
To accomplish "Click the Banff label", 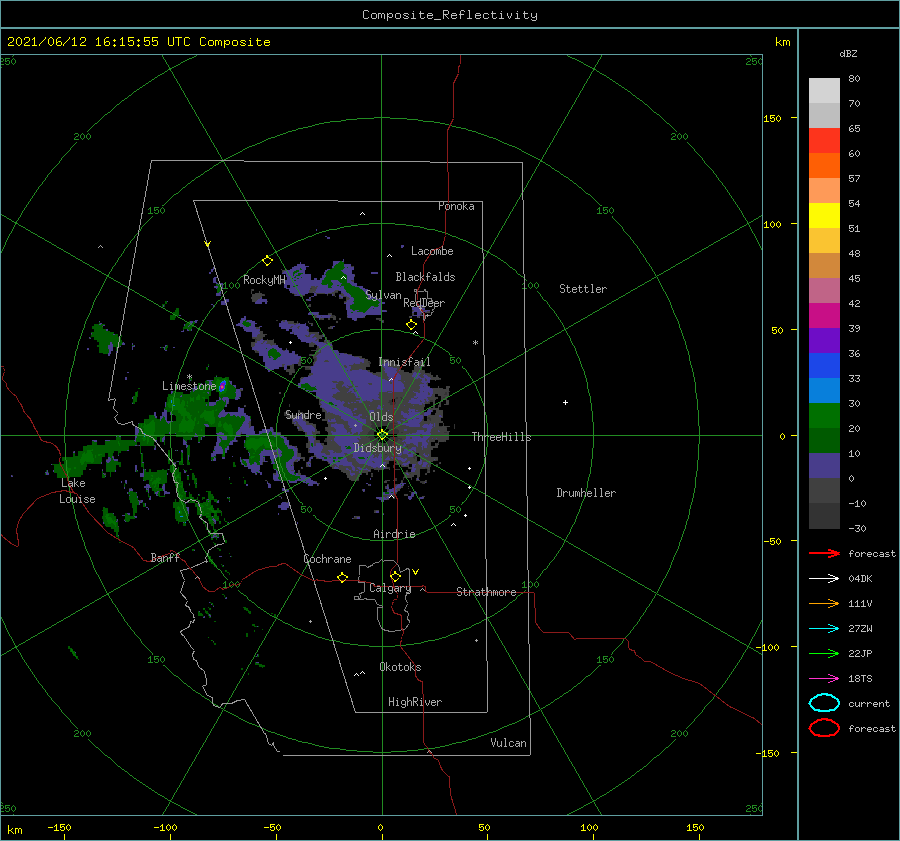I will click(x=165, y=557).
